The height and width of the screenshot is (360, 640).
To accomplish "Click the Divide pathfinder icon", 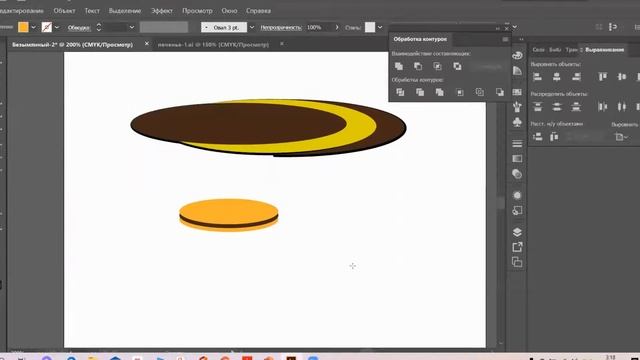I will click(400, 92).
